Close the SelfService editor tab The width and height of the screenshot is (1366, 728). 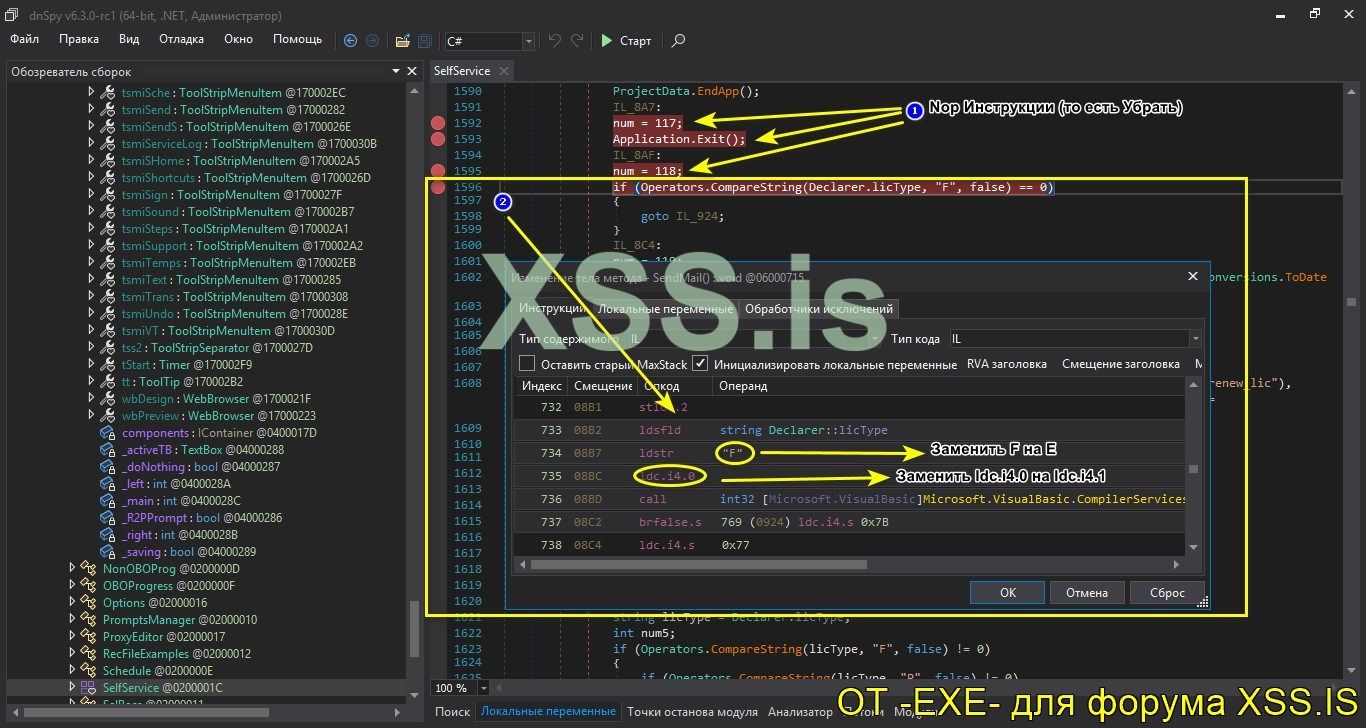pyautogui.click(x=503, y=71)
